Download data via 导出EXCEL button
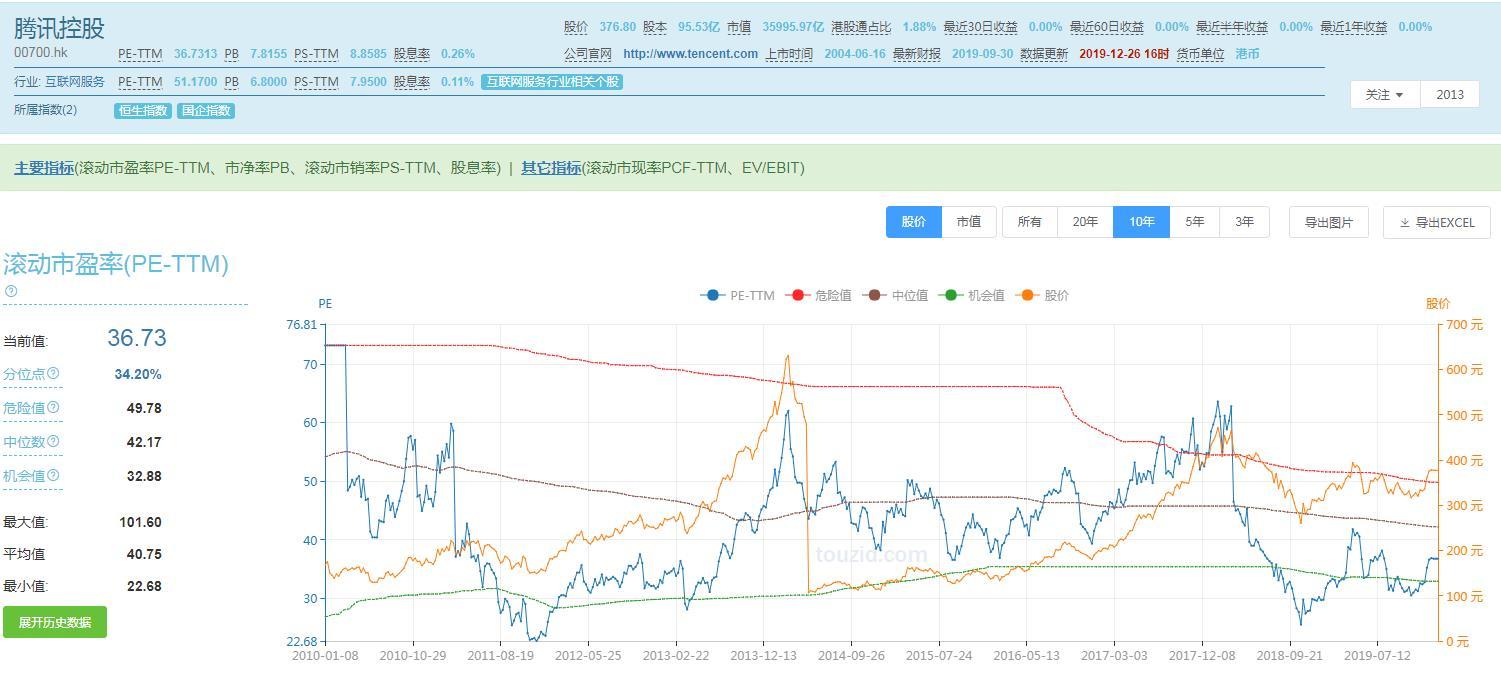The height and width of the screenshot is (674, 1501). tap(1436, 222)
